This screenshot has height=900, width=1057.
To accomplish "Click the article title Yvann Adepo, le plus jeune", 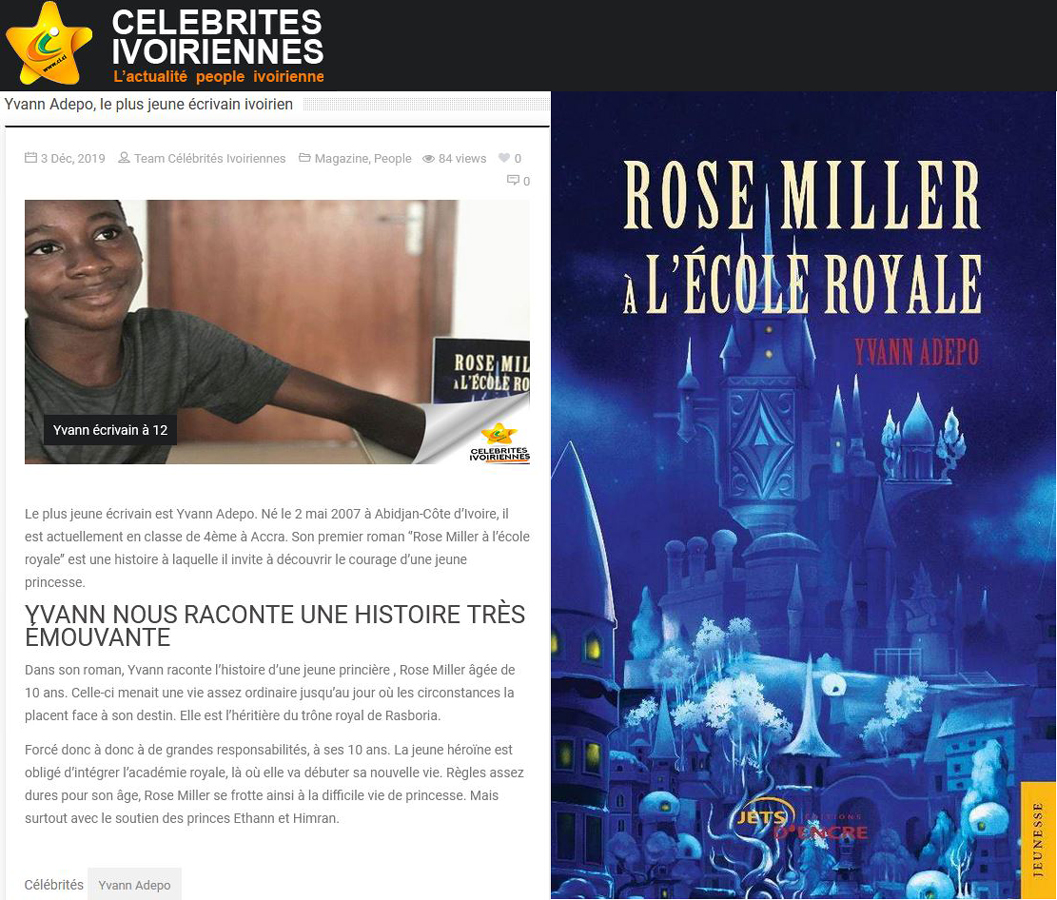I will pos(148,104).
